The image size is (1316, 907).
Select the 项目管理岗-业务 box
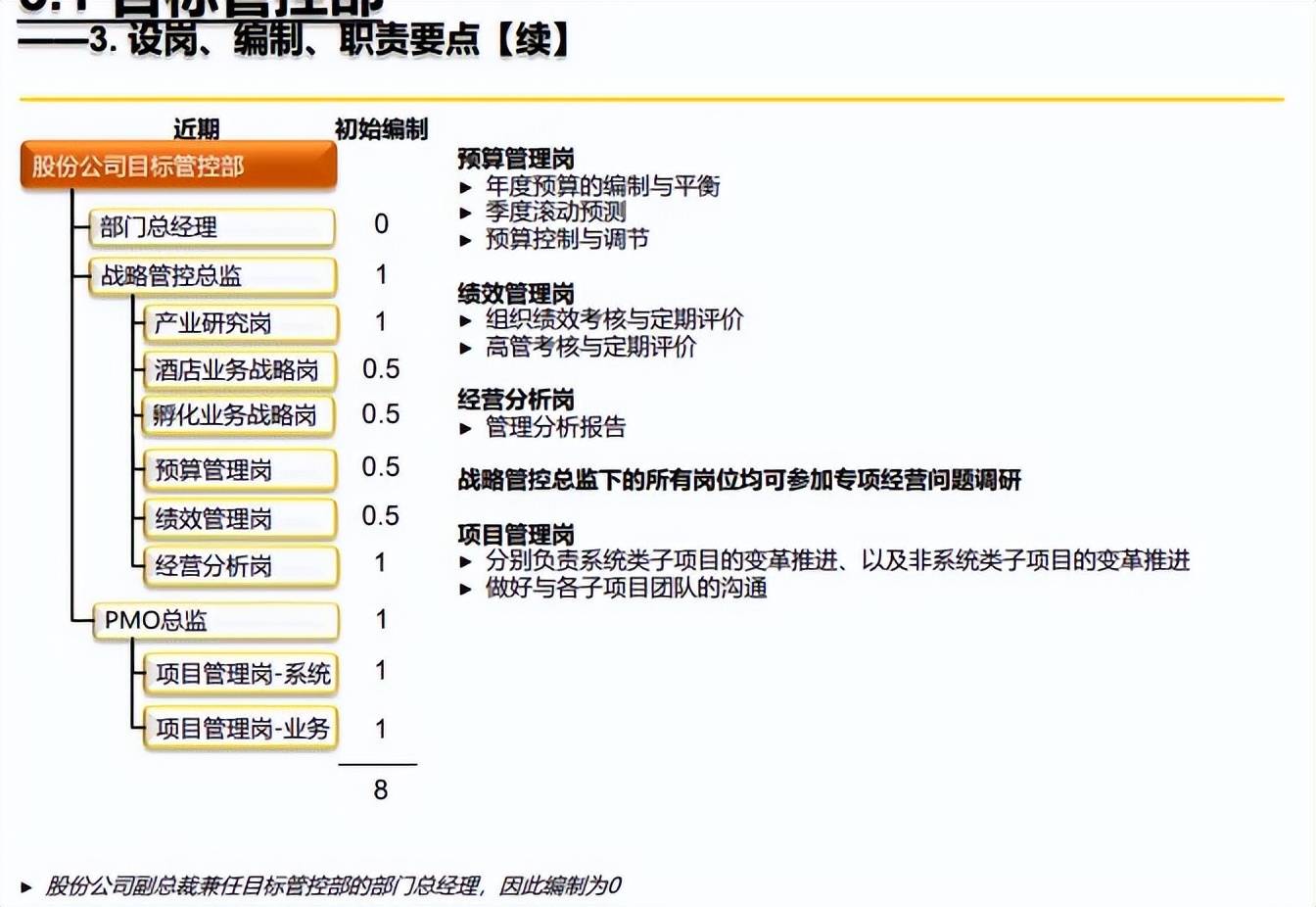pyautogui.click(x=241, y=729)
